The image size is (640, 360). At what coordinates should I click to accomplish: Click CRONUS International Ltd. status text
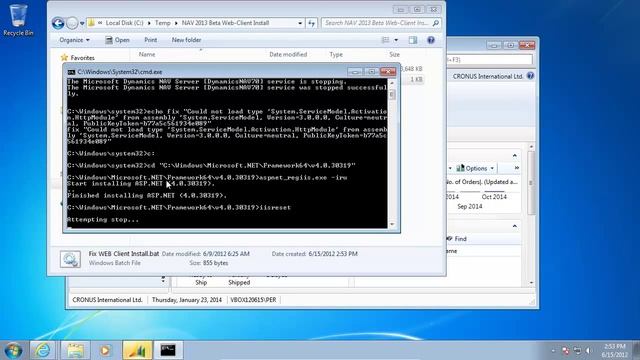click(107, 300)
